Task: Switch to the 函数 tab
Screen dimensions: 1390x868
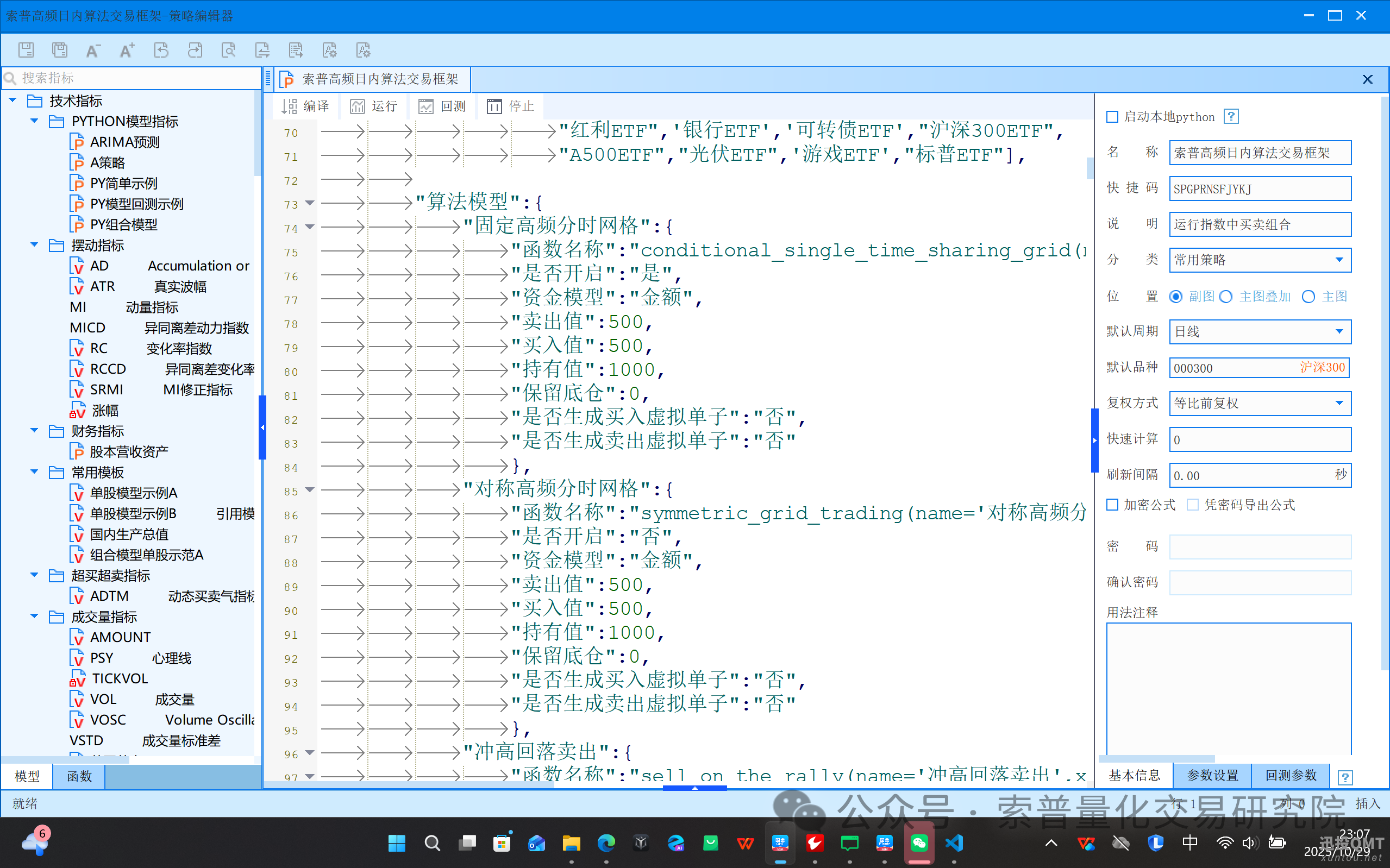Action: (x=79, y=776)
